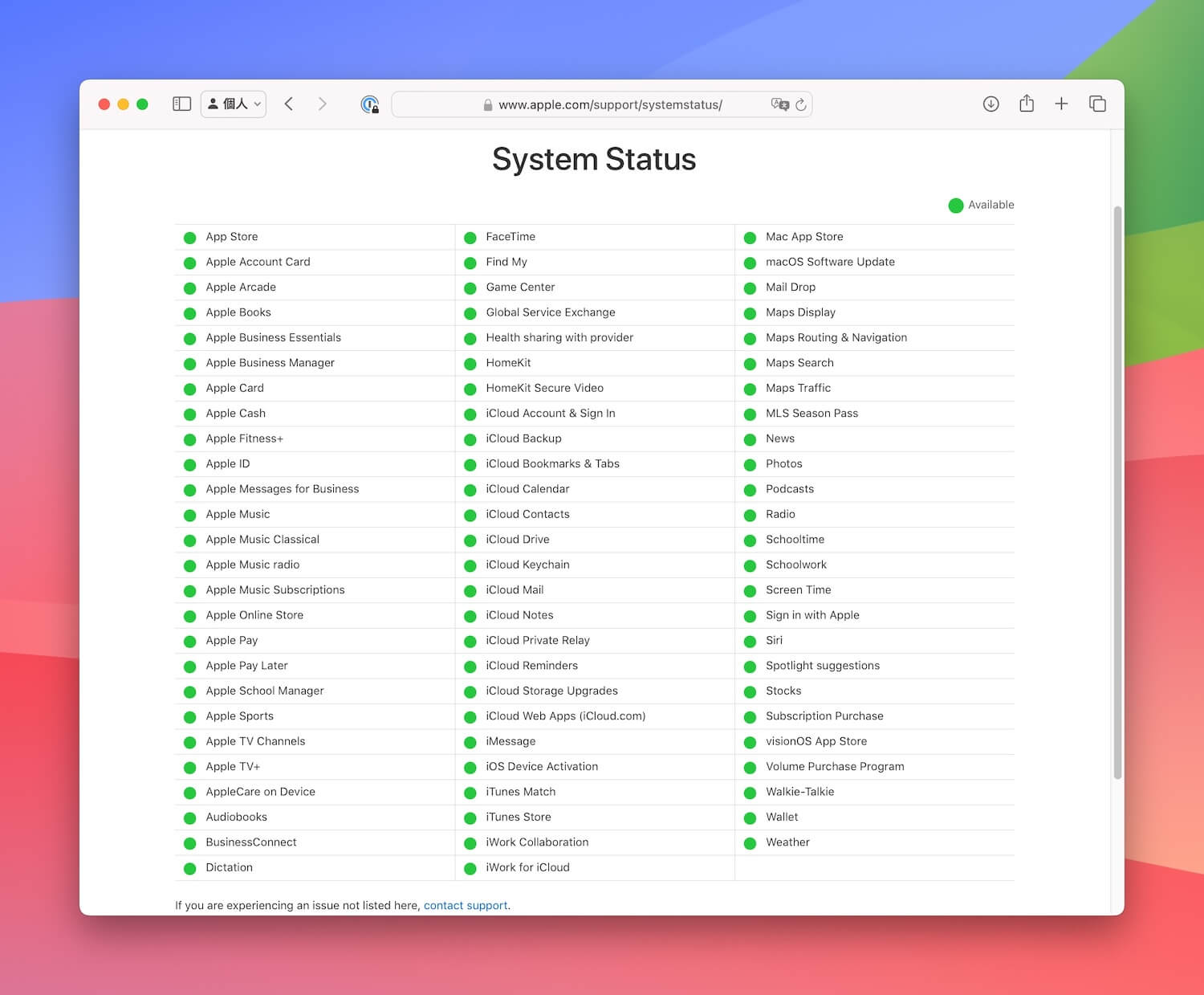Open the 個人 profile dropdown
1204x995 pixels.
pos(234,104)
